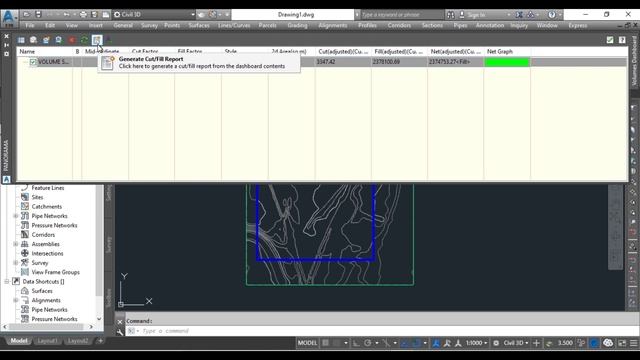Select Corridors in the Toolspace tree
This screenshot has width=640, height=360.
point(43,235)
